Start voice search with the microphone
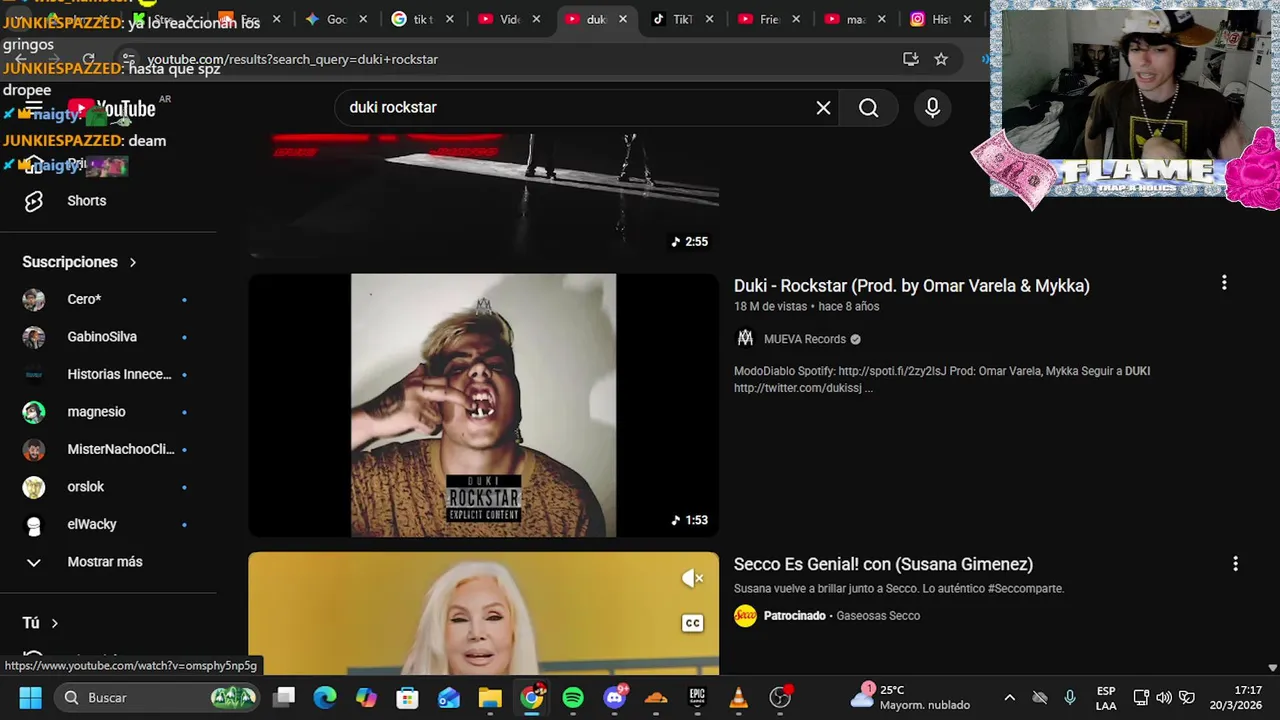 click(x=932, y=108)
